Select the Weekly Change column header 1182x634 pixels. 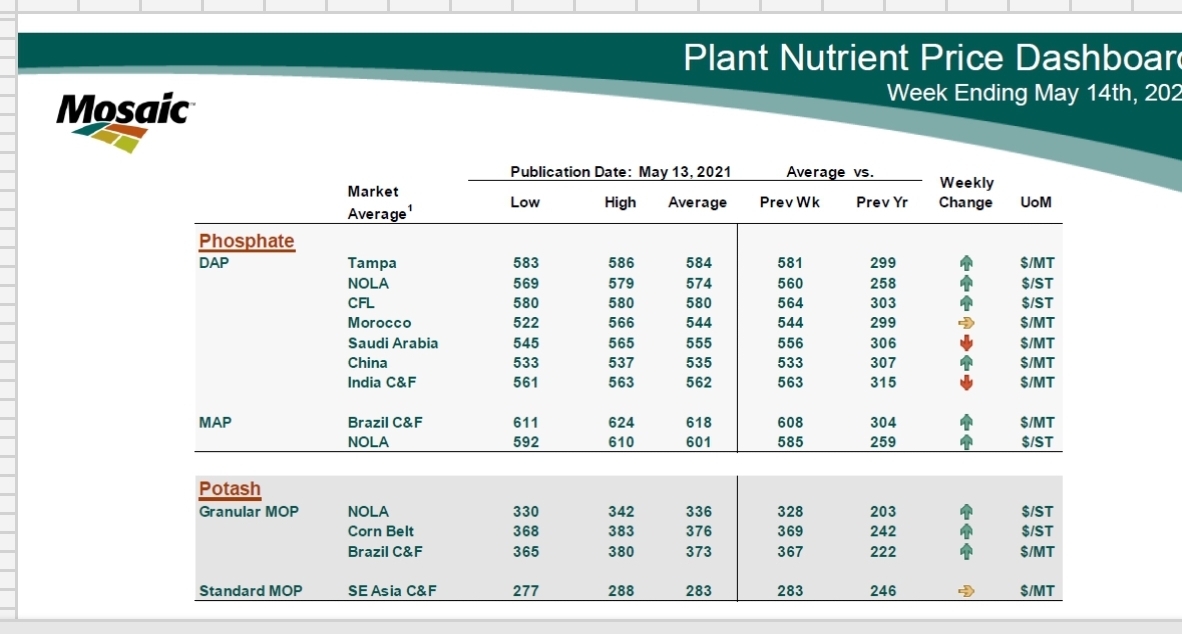(966, 193)
